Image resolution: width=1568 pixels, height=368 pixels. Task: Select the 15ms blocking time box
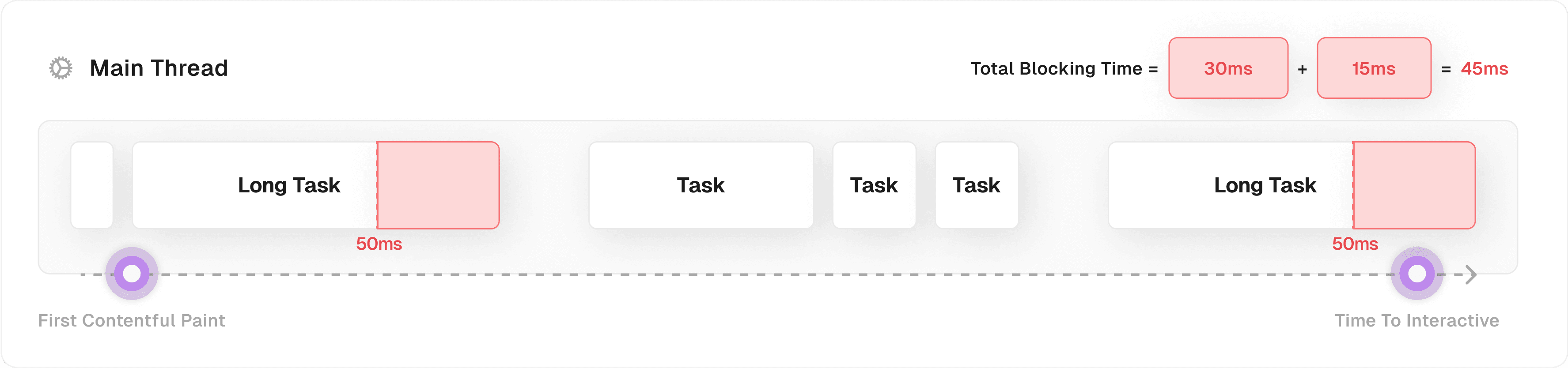[x=1373, y=68]
